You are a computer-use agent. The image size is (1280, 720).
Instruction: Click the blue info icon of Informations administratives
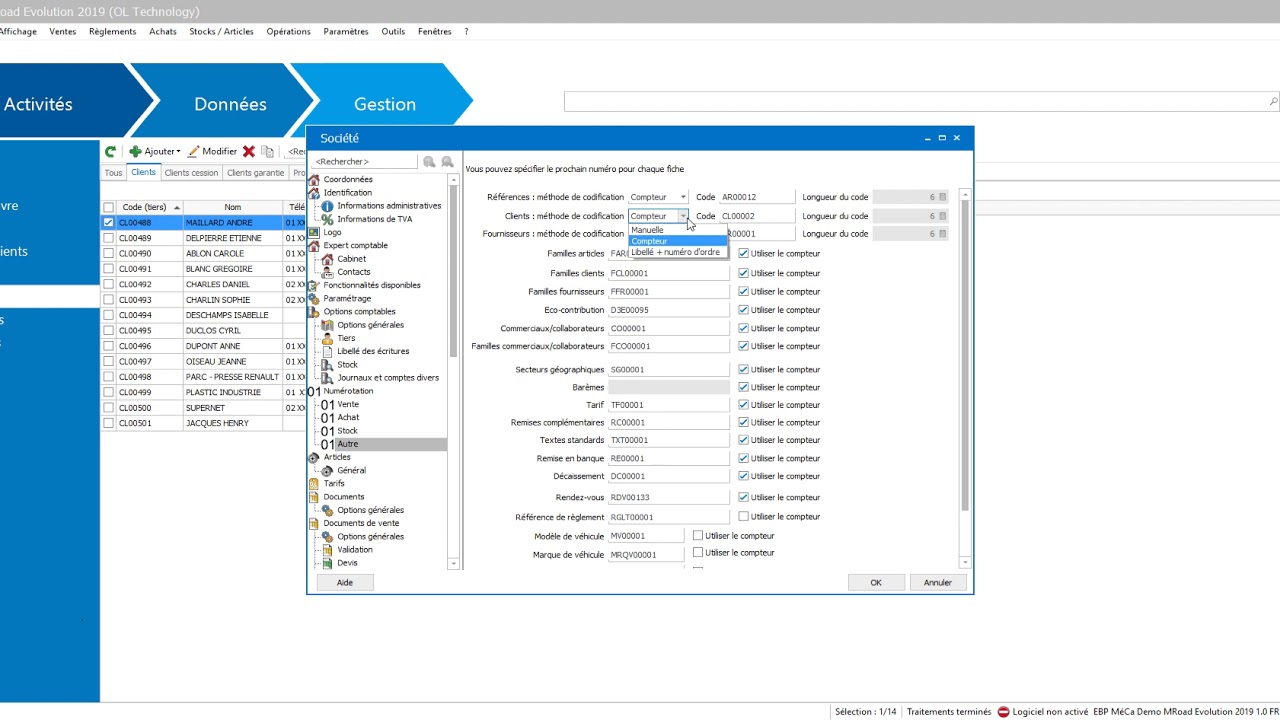pyautogui.click(x=327, y=206)
